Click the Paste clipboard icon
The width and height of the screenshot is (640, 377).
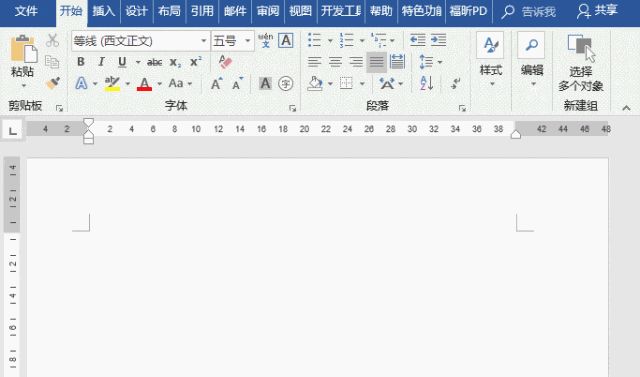23,49
